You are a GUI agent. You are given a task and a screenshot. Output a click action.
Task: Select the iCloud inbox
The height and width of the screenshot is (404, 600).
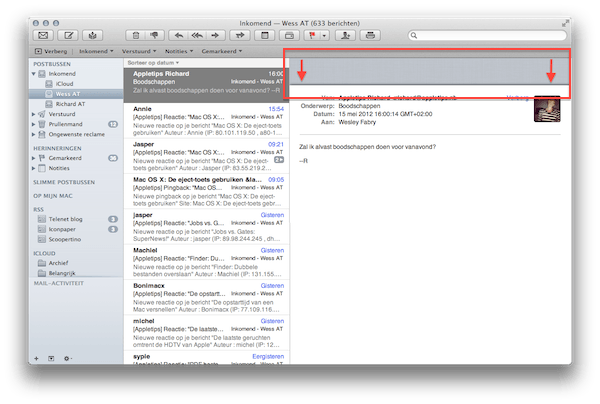[76, 84]
